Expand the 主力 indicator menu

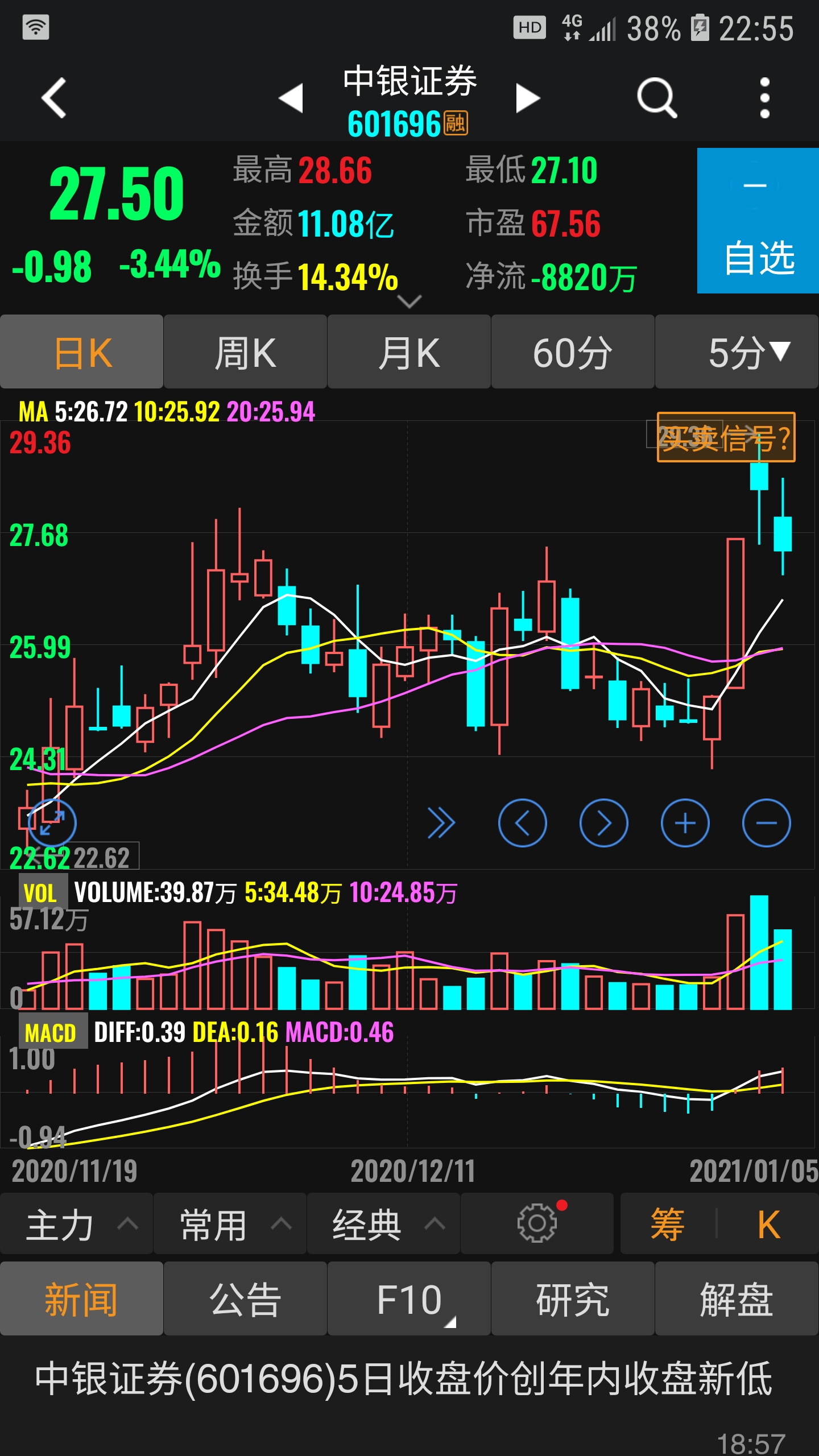tap(76, 1224)
